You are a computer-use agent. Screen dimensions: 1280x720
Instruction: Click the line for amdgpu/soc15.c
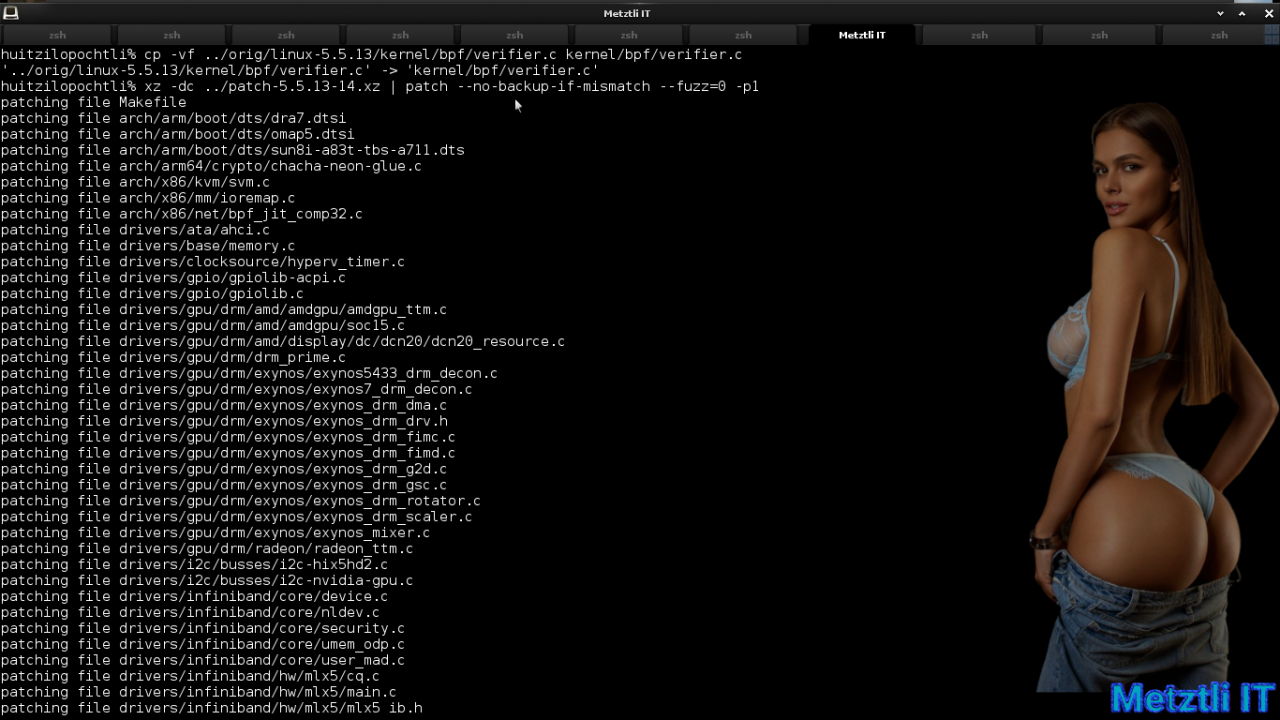(202, 326)
